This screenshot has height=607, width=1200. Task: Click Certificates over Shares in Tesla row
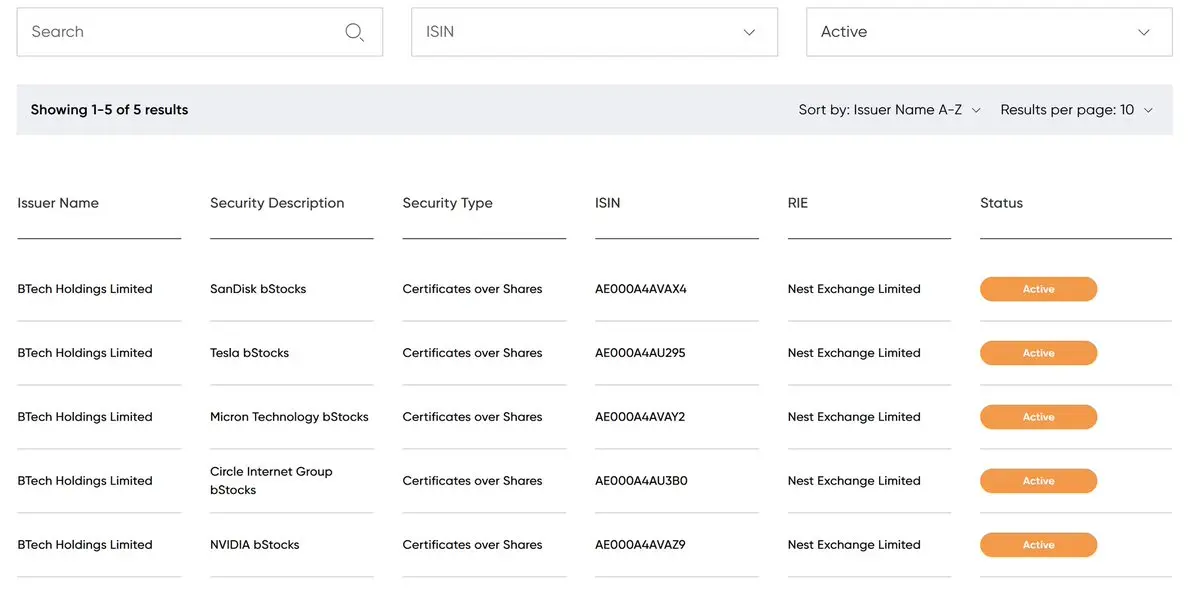point(472,353)
